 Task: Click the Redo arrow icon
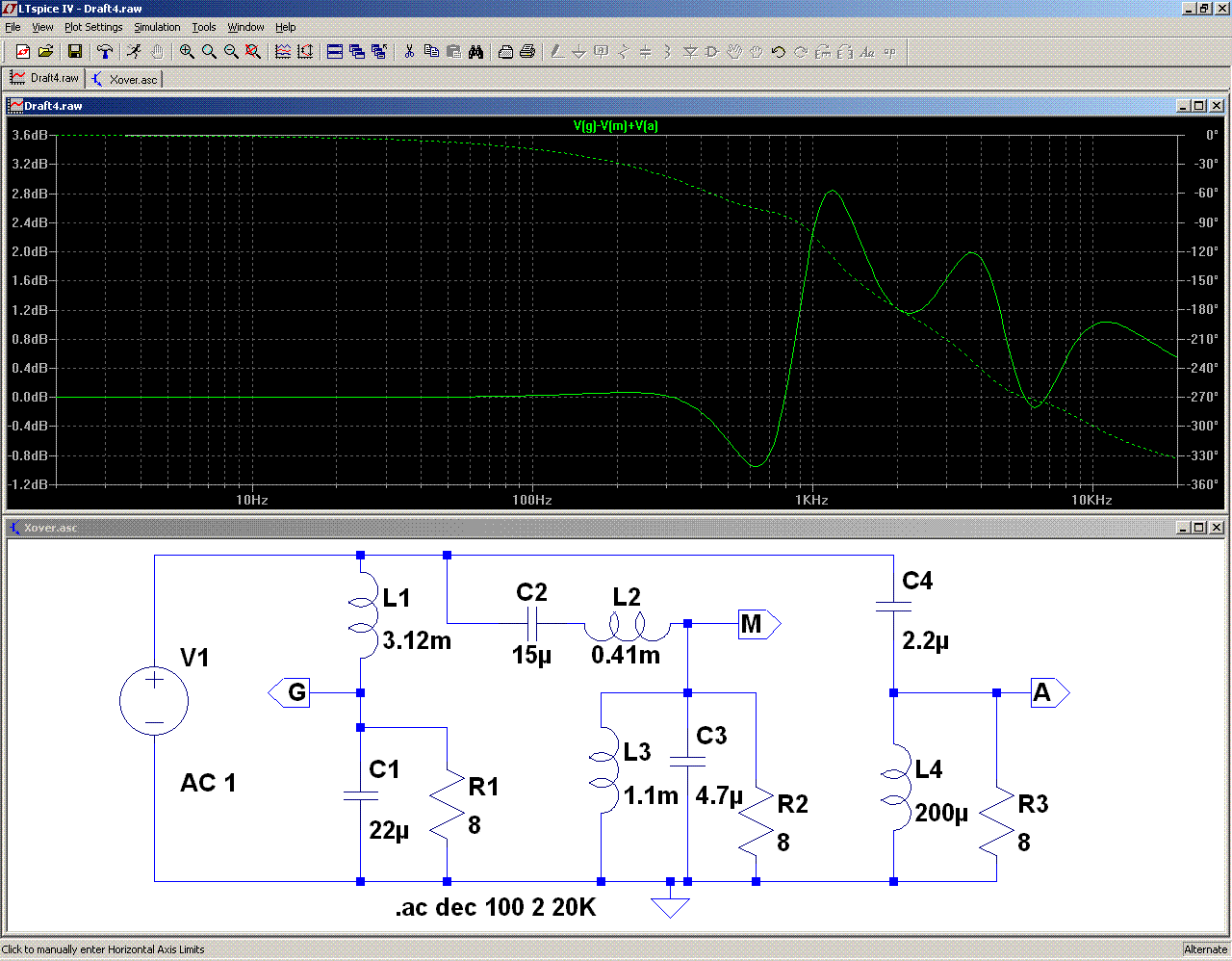pos(801,52)
